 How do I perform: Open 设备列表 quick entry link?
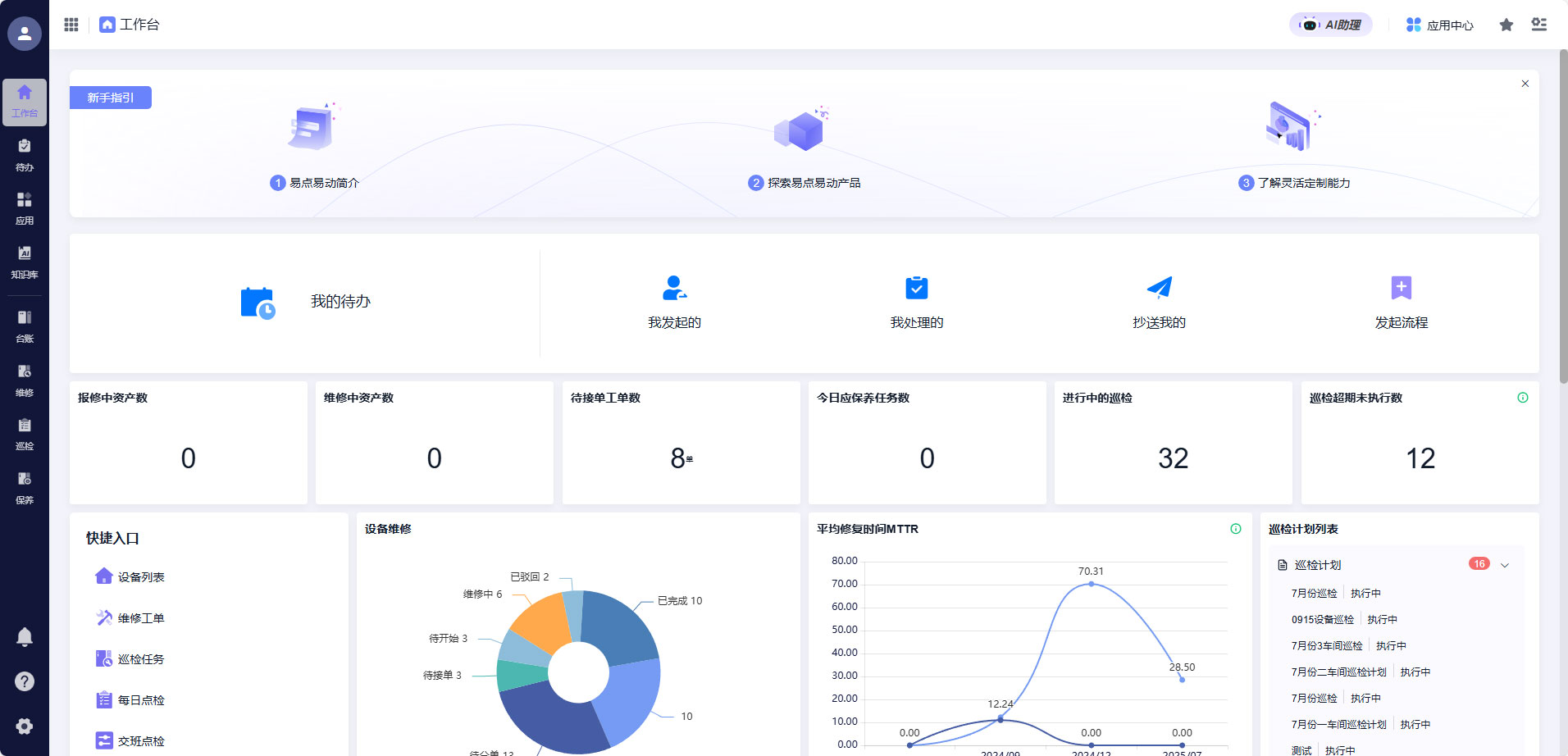coord(140,577)
